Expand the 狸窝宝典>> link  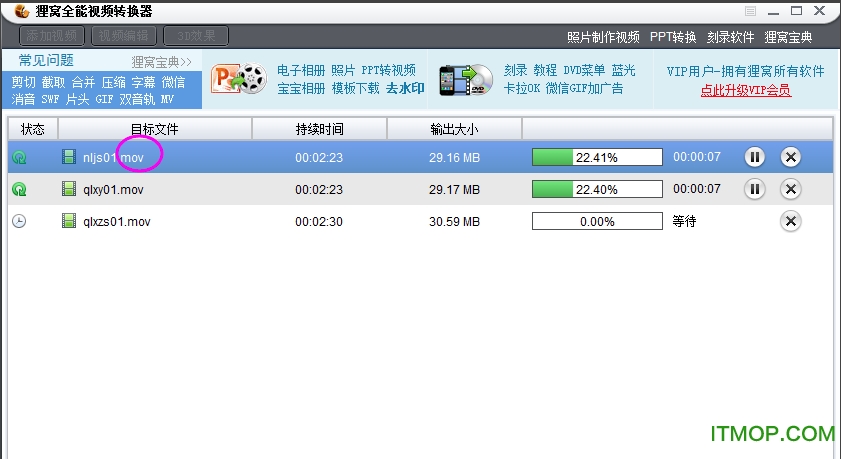pyautogui.click(x=161, y=62)
